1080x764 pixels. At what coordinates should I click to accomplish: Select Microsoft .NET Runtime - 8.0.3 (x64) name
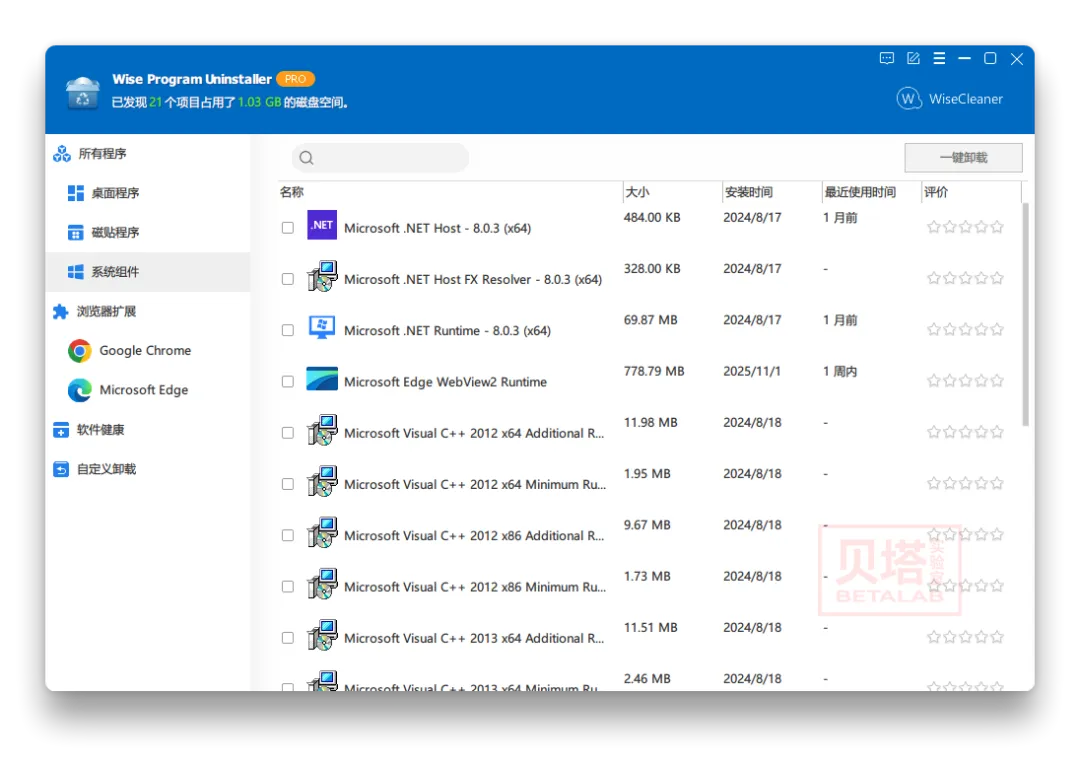point(447,331)
